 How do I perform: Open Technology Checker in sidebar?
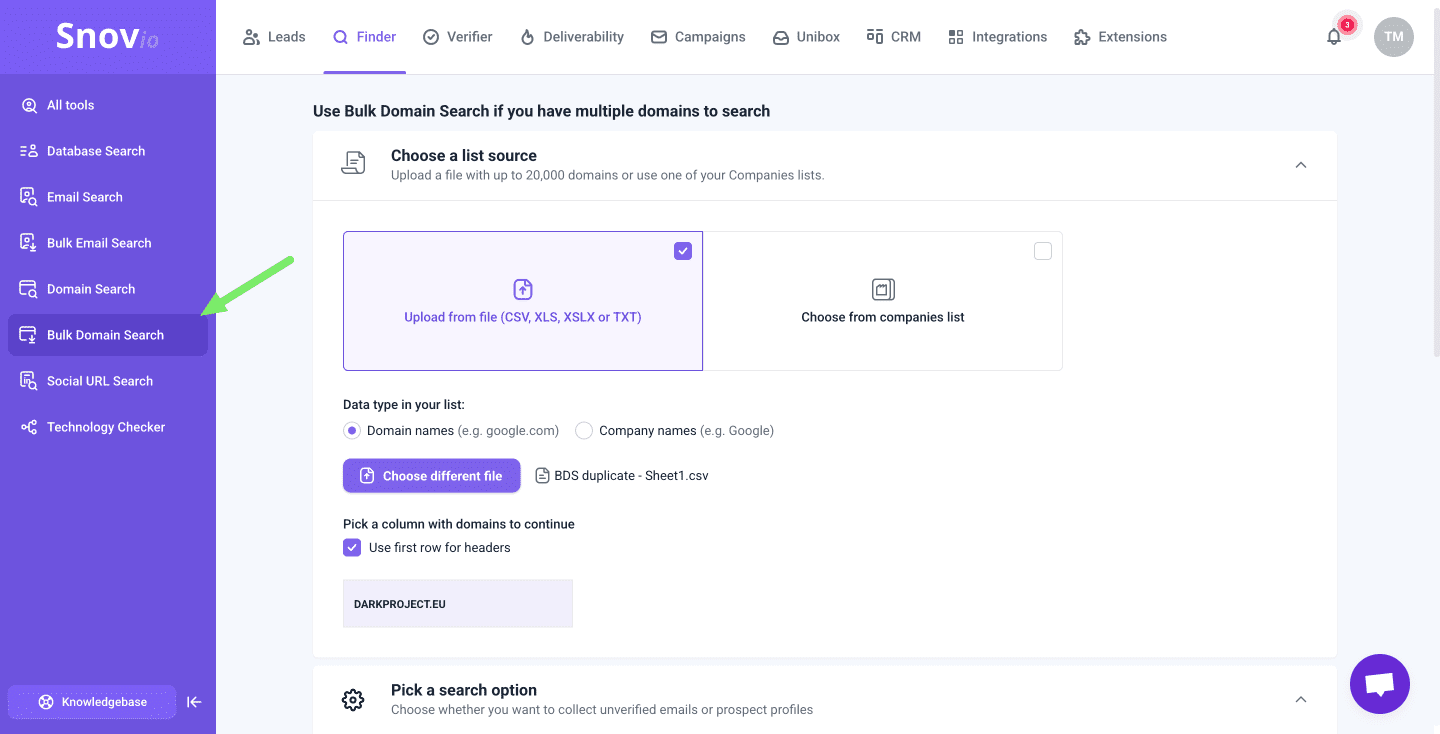[x=105, y=427]
